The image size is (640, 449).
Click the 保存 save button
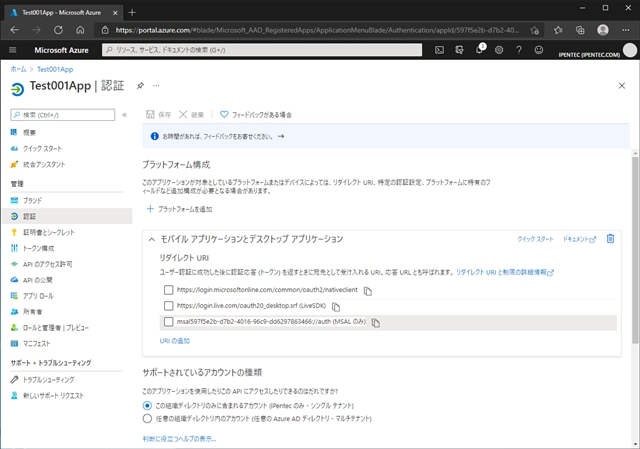158,115
